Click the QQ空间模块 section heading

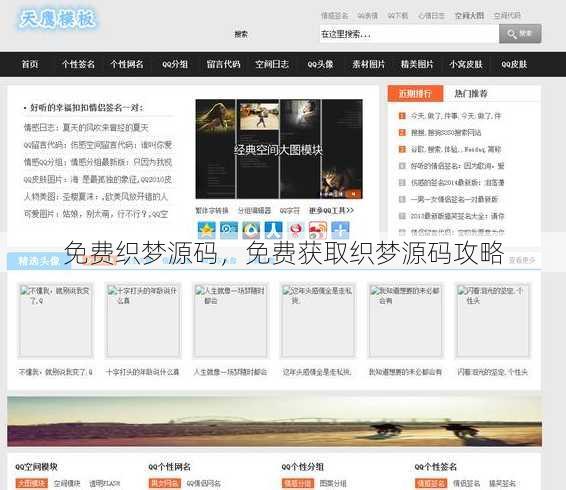36,467
